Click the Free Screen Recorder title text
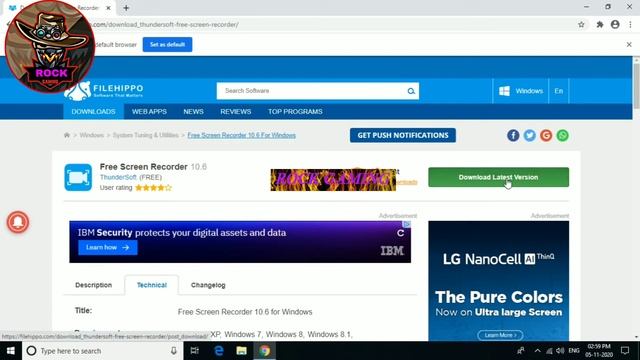 [143, 167]
